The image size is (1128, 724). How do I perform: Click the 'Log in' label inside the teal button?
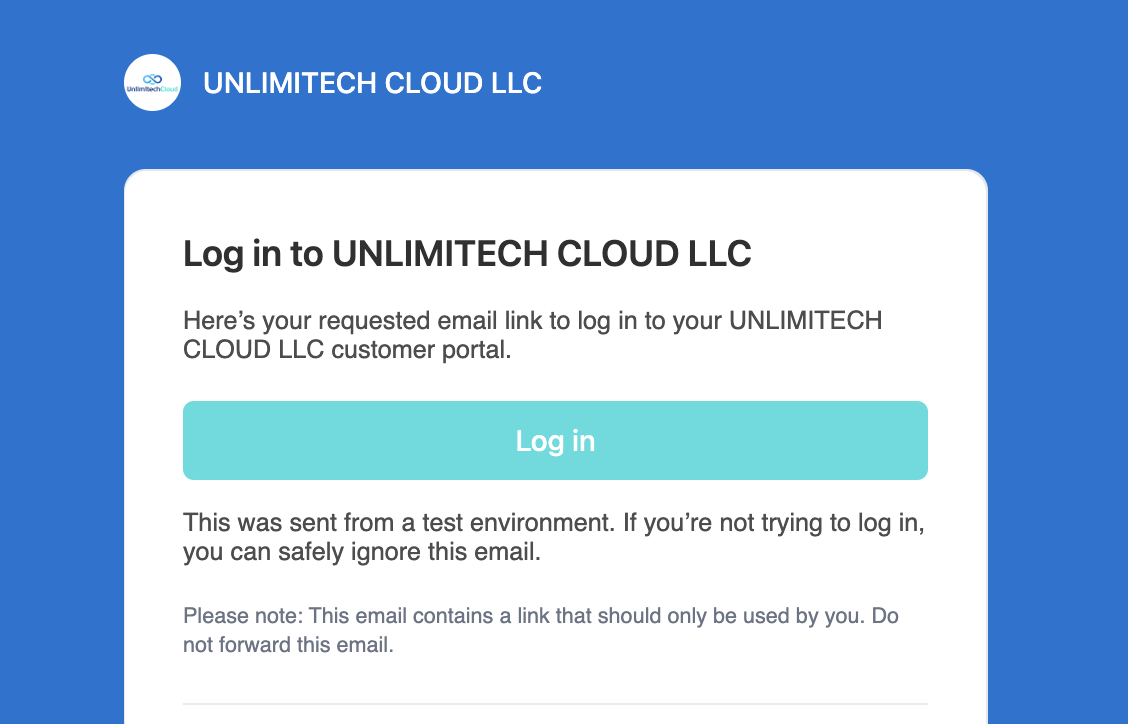coord(555,441)
